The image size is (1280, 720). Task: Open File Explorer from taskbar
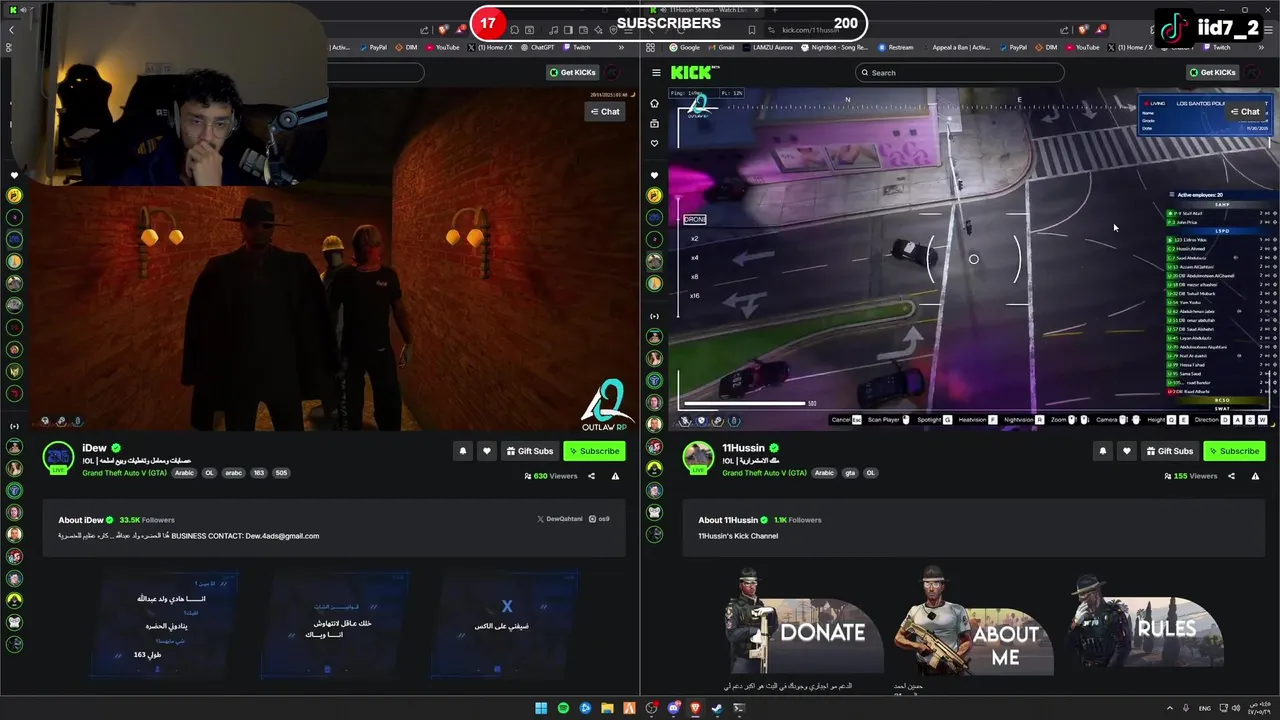tap(607, 708)
